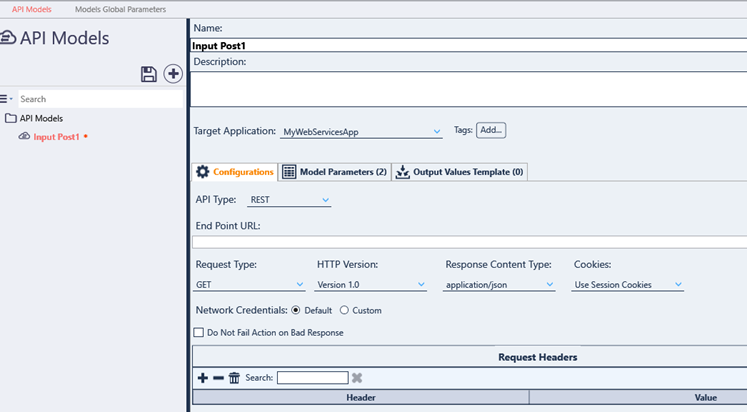747x412 pixels.
Task: Open the Request Type GET dropdown
Action: (250, 285)
